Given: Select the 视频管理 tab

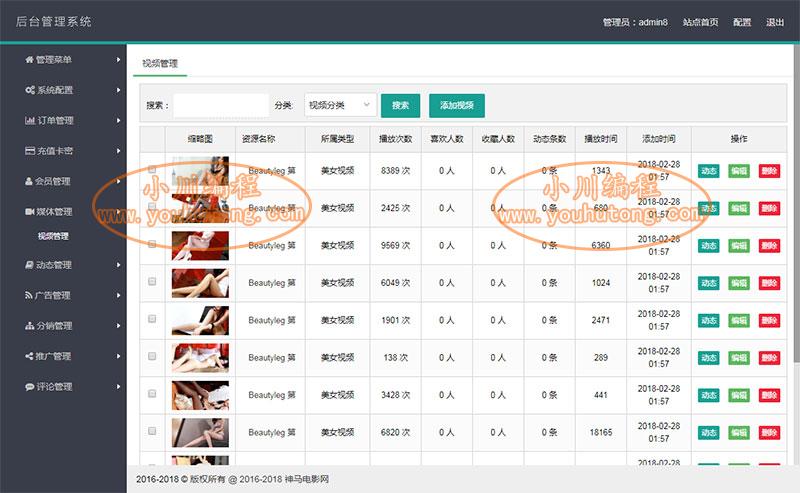Looking at the screenshot, I should tap(160, 64).
